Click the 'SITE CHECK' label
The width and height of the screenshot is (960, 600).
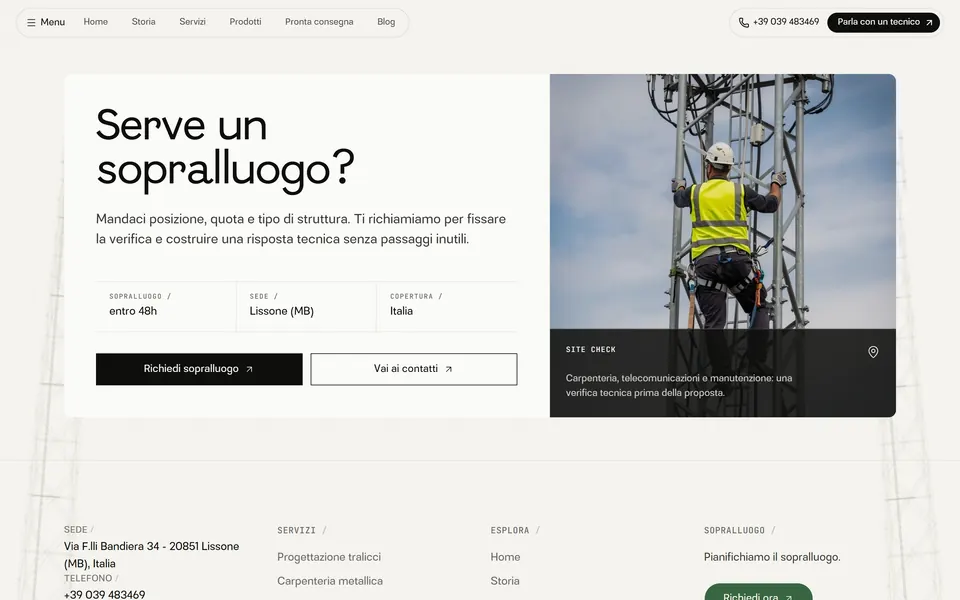(x=591, y=350)
